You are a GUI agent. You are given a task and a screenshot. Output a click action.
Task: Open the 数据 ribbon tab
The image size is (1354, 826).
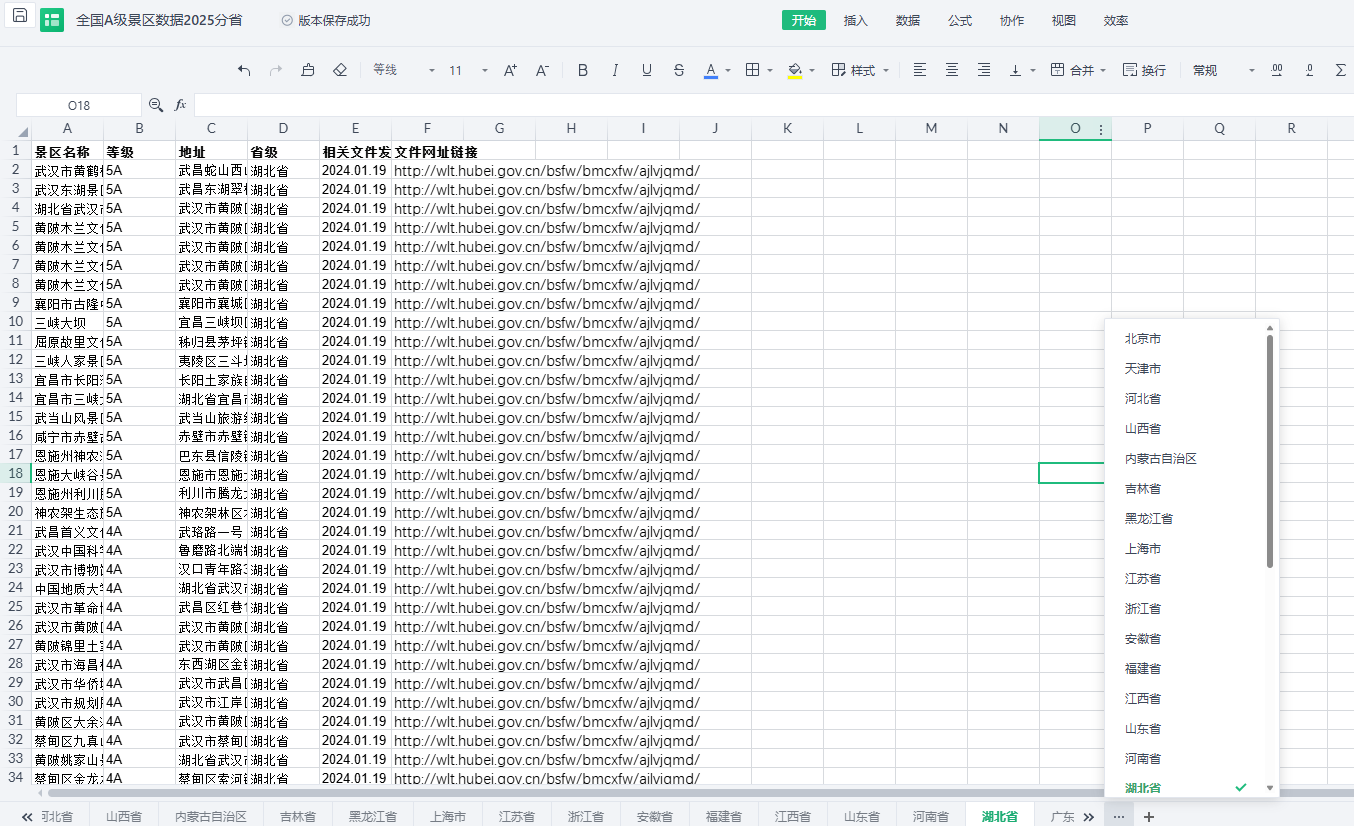coord(908,20)
